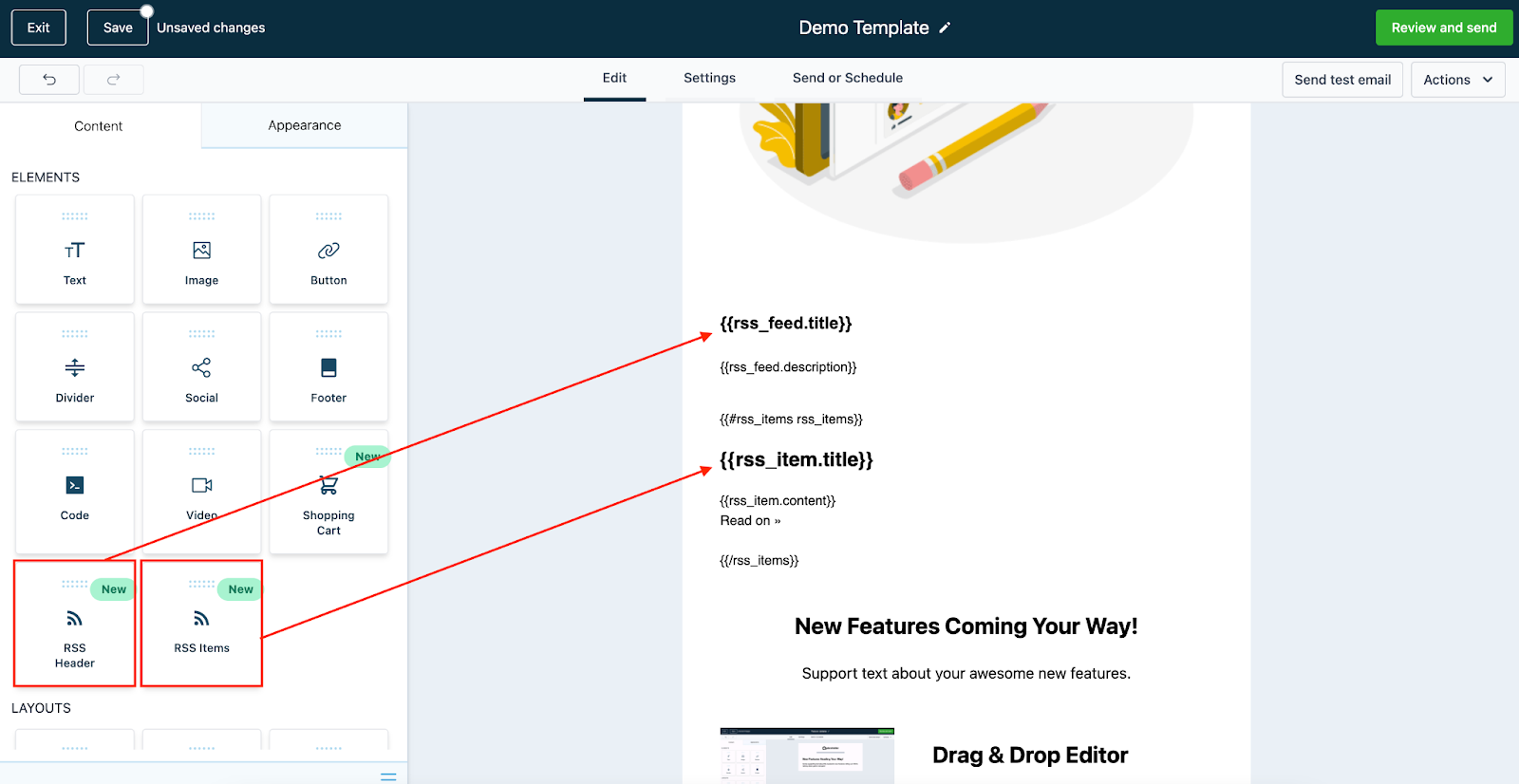
Task: Open the Settings tab
Action: [x=709, y=78]
